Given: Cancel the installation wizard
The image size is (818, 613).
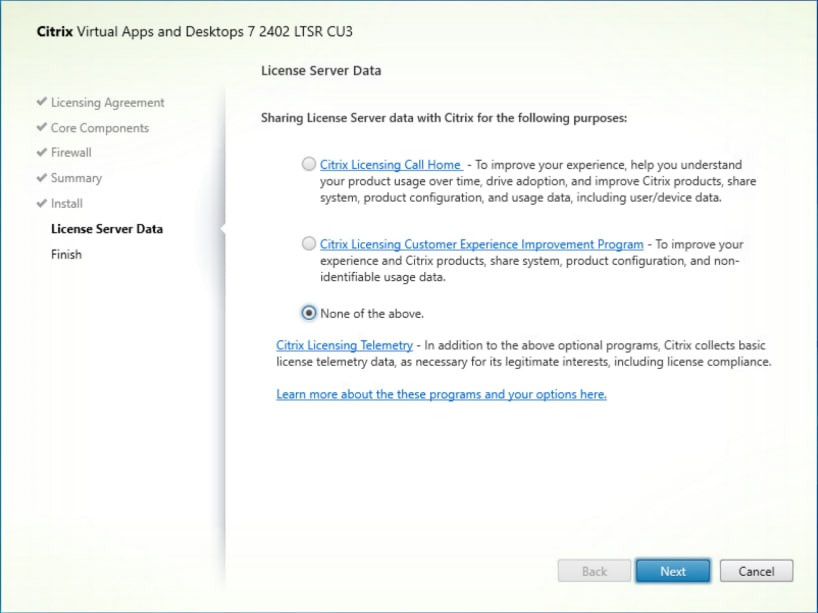Looking at the screenshot, I should pos(756,571).
